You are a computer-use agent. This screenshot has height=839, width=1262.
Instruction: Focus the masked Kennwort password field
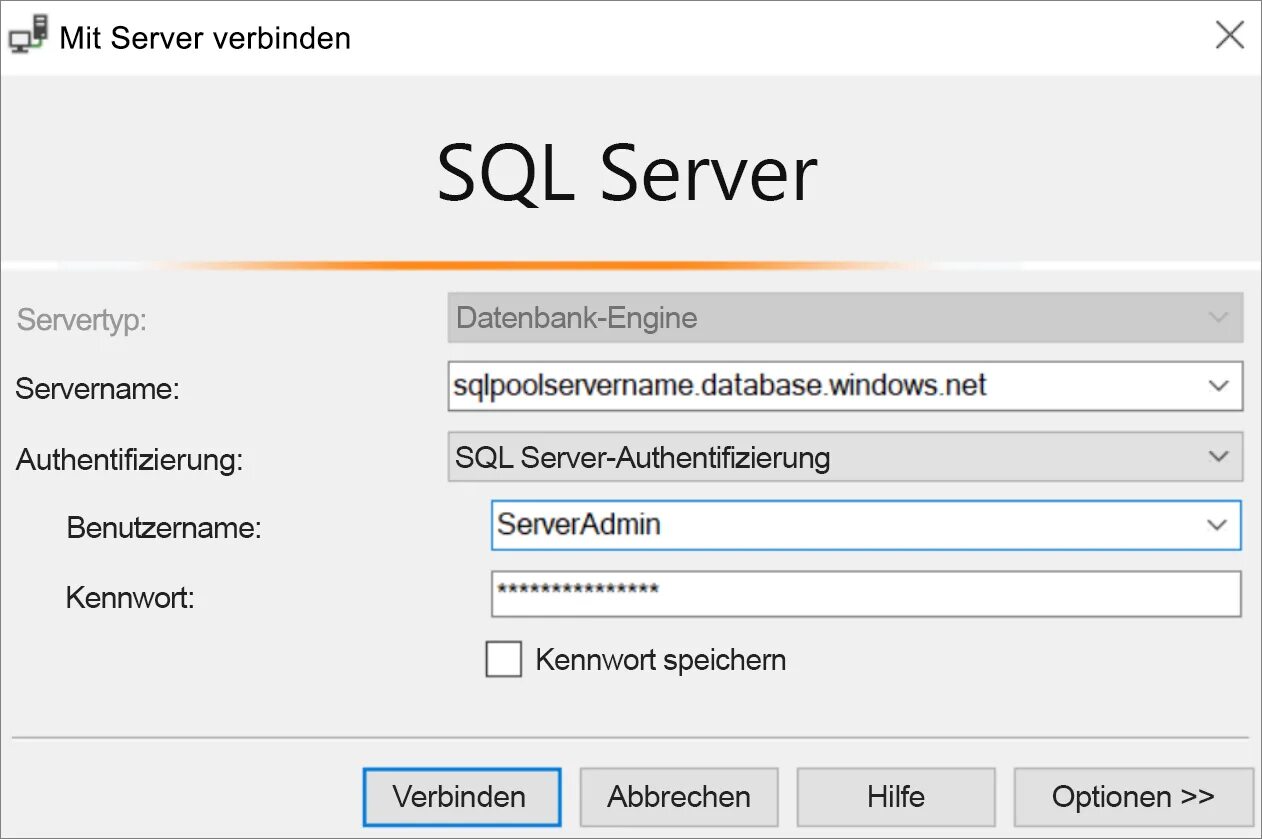click(865, 594)
